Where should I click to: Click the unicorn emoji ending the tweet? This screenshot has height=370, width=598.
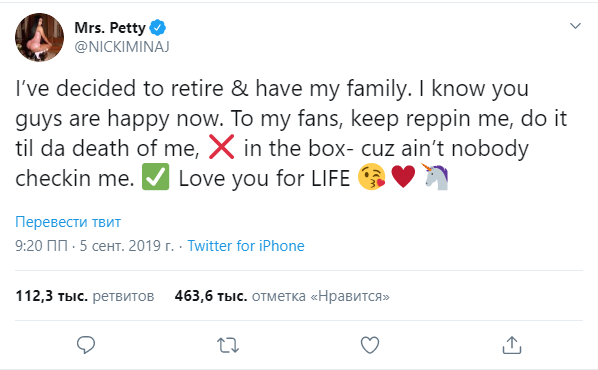[436, 177]
